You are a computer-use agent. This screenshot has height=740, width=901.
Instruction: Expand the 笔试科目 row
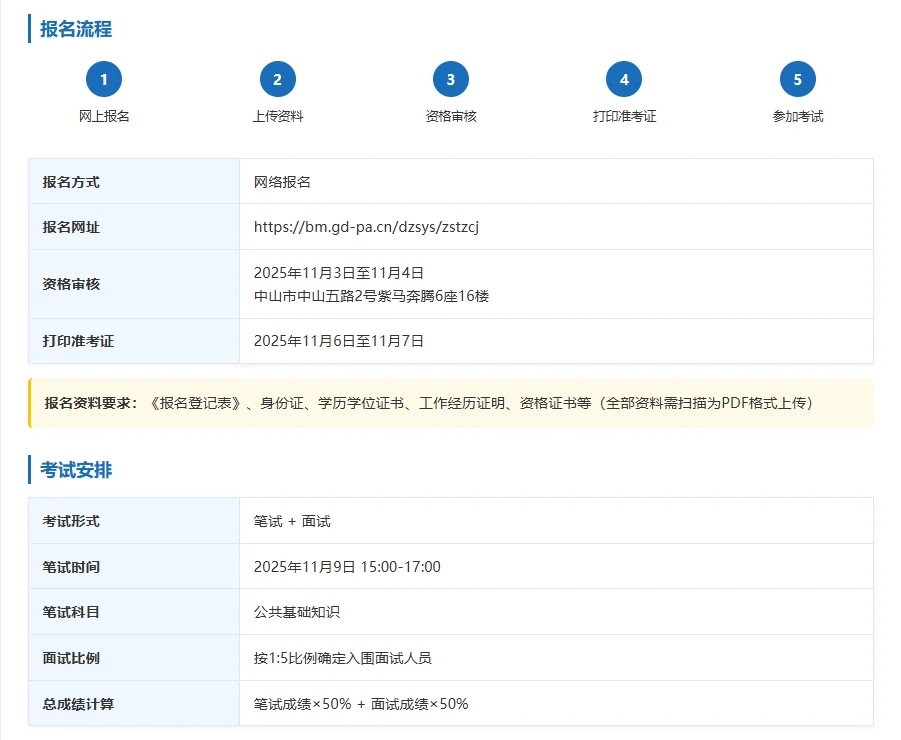tap(450, 612)
